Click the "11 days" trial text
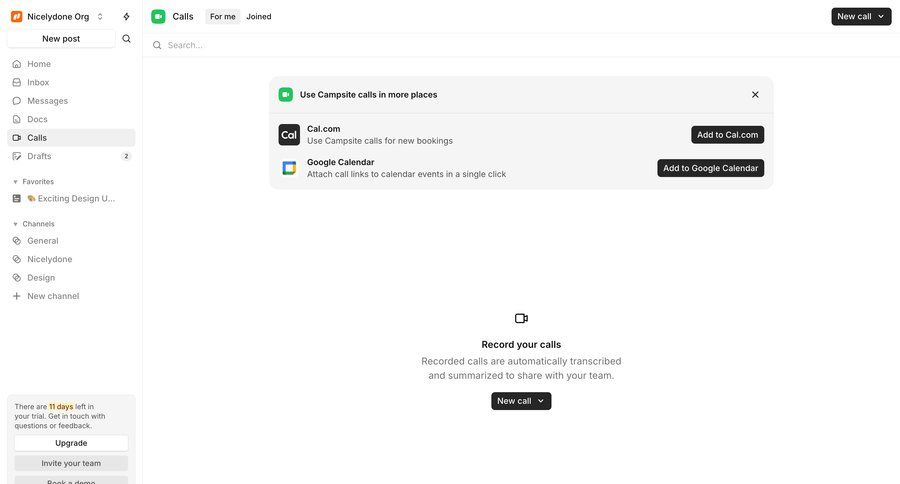The height and width of the screenshot is (484, 900). point(61,406)
